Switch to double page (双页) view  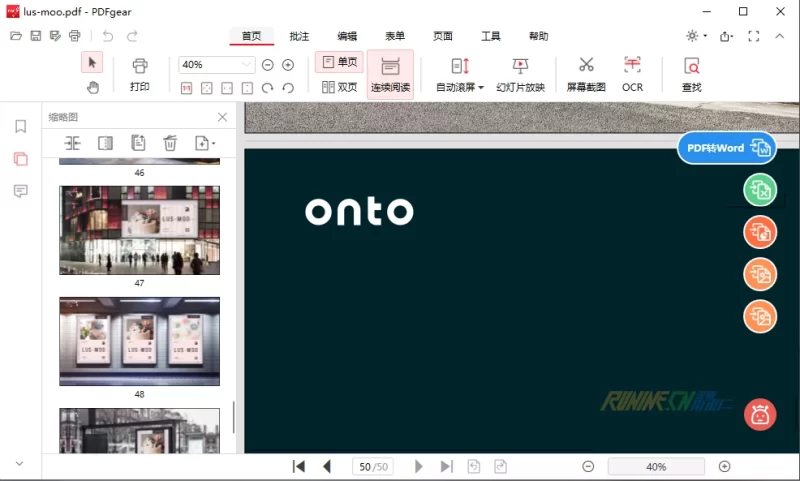[x=339, y=87]
